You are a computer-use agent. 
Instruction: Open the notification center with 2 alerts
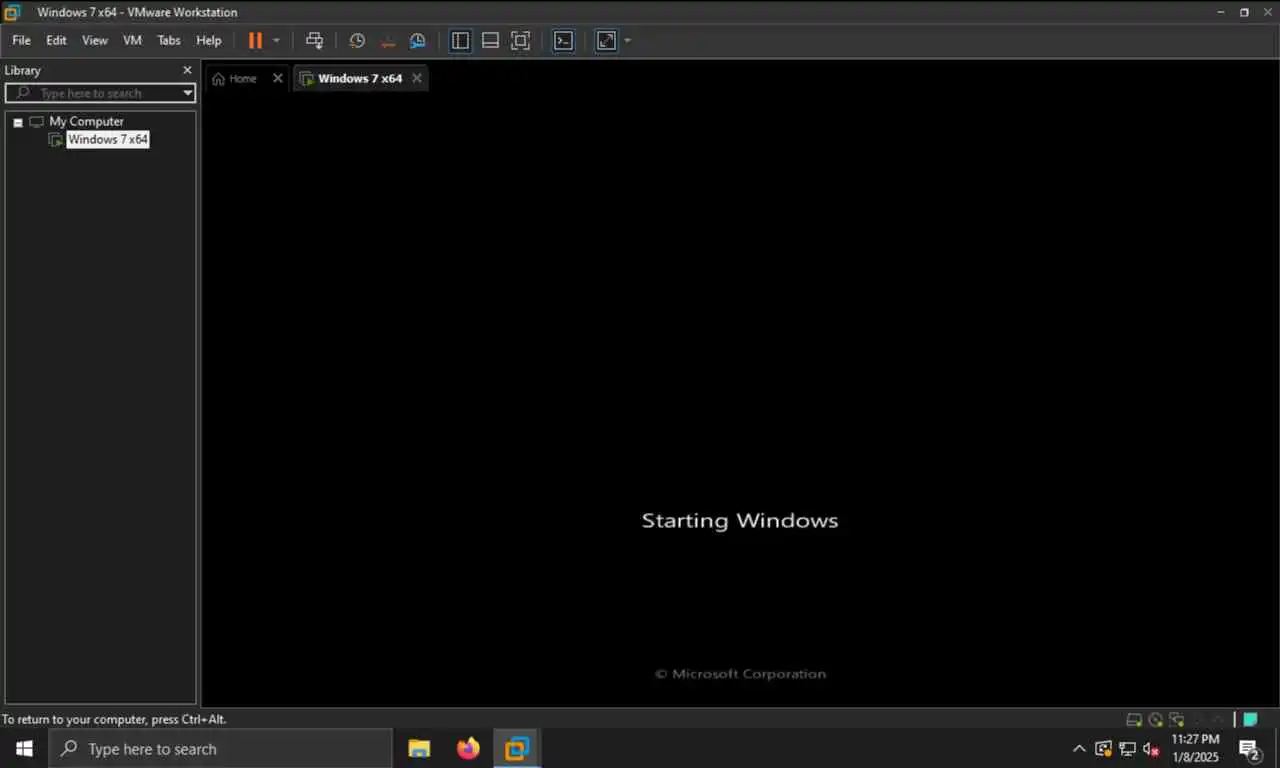pos(1250,748)
